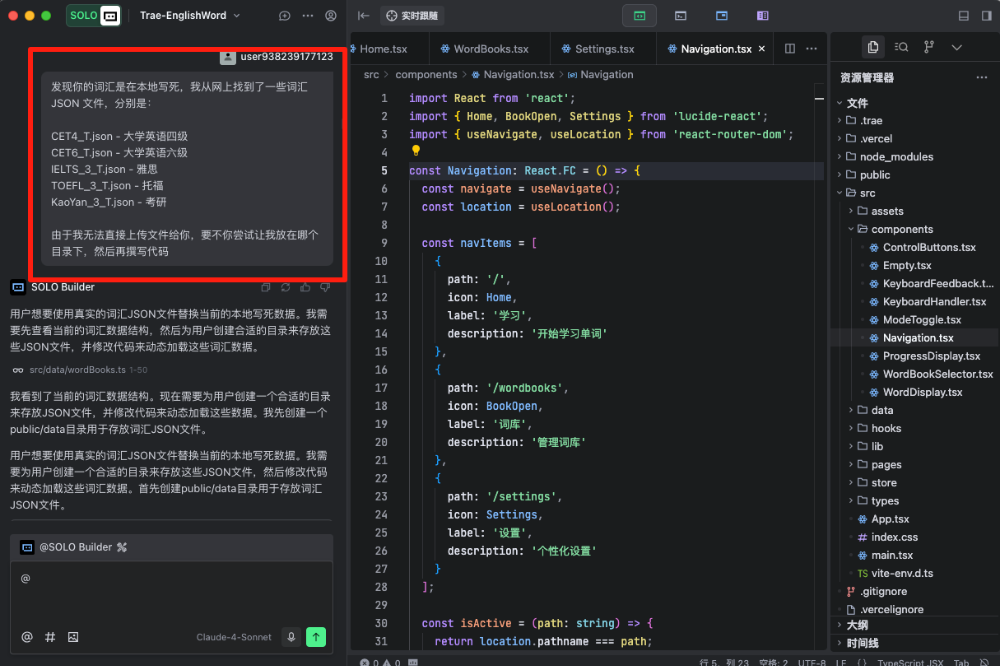Image resolution: width=1000 pixels, height=666 pixels.
Task: Thumbs up the SOLO Builder response
Action: (x=305, y=288)
